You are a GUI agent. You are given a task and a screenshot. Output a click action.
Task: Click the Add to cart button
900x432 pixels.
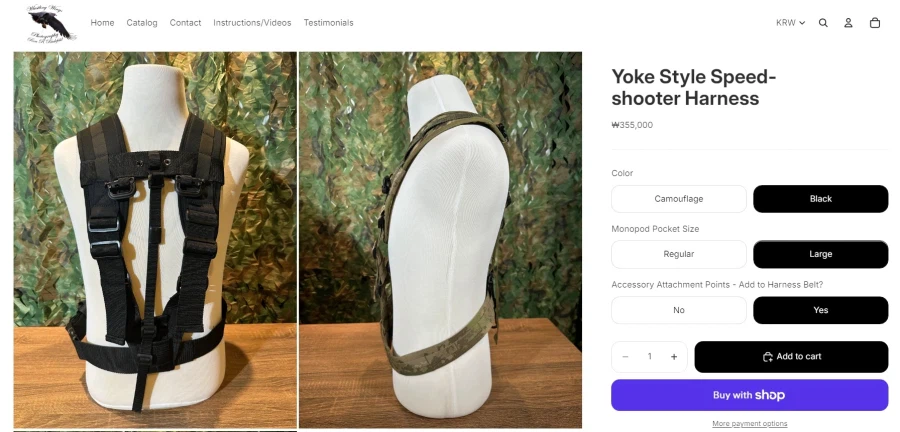click(791, 357)
